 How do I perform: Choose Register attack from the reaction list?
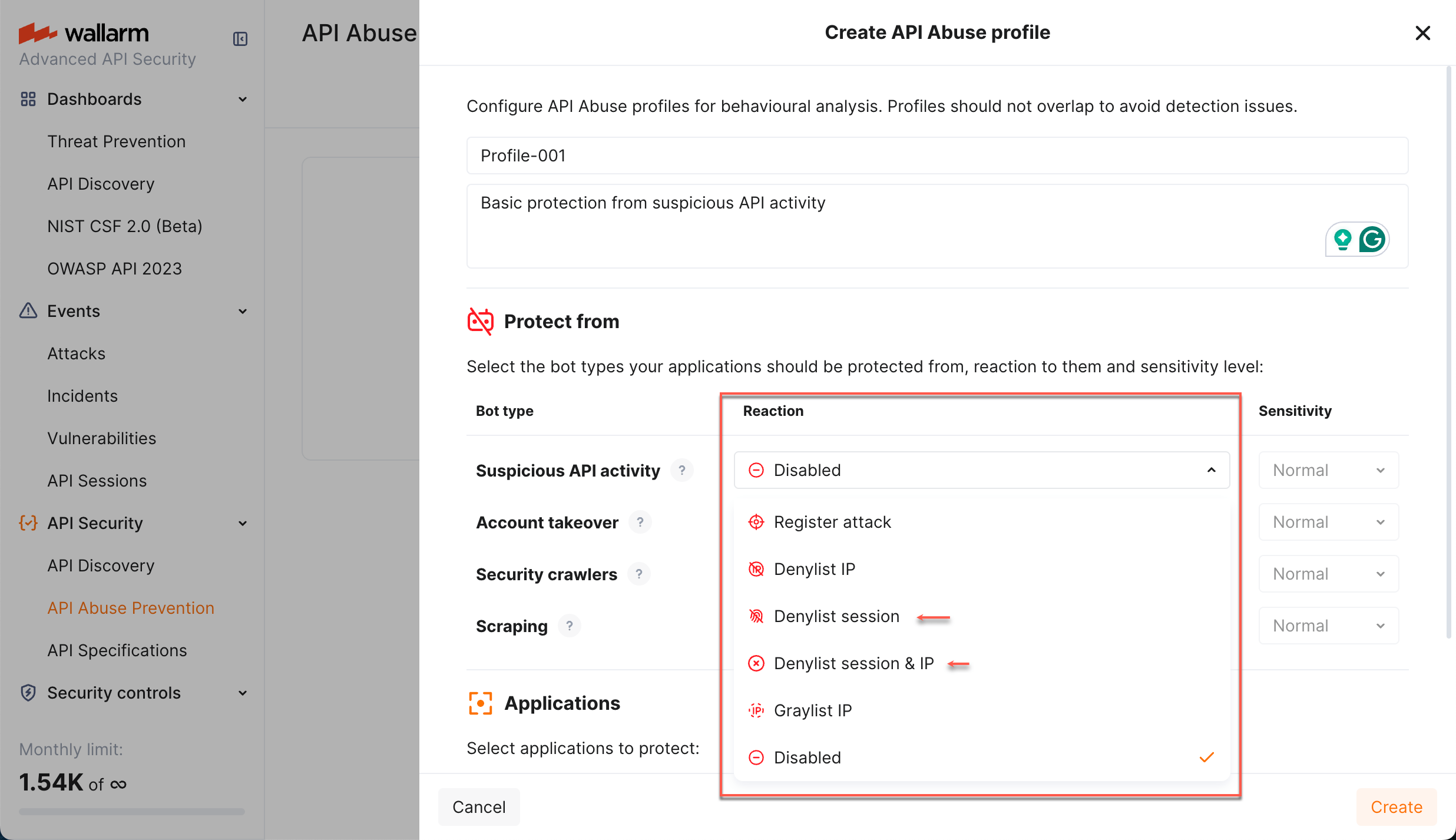pos(832,522)
